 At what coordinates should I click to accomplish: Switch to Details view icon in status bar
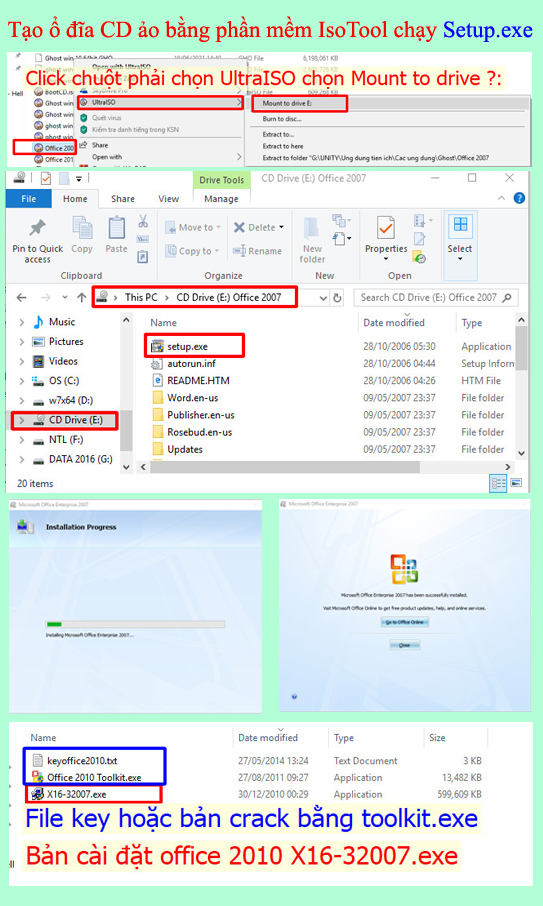coord(497,483)
